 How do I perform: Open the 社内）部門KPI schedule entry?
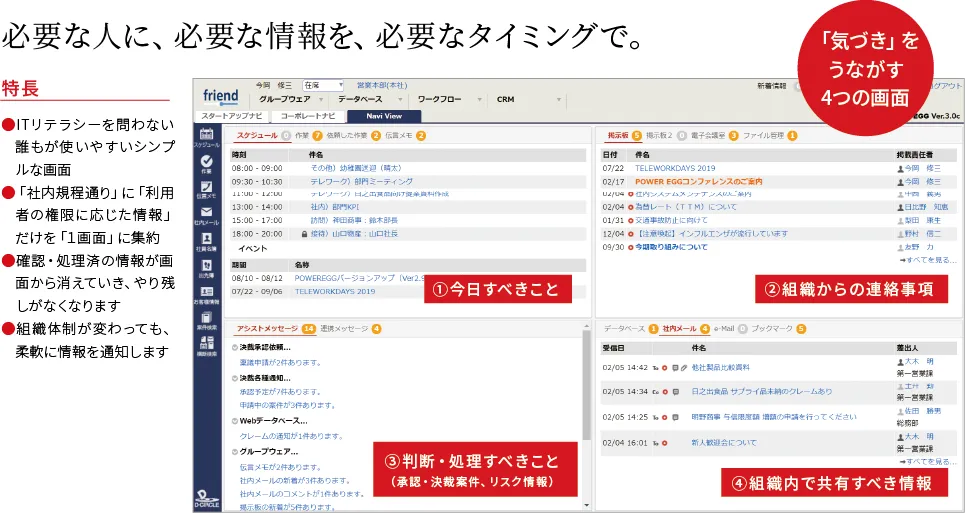tap(335, 207)
